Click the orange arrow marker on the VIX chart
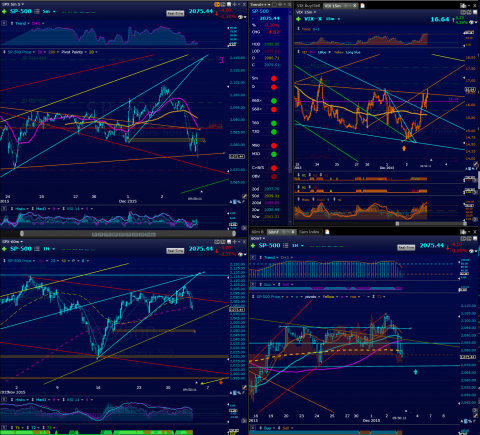Image resolution: width=480 pixels, height=435 pixels. point(404,148)
